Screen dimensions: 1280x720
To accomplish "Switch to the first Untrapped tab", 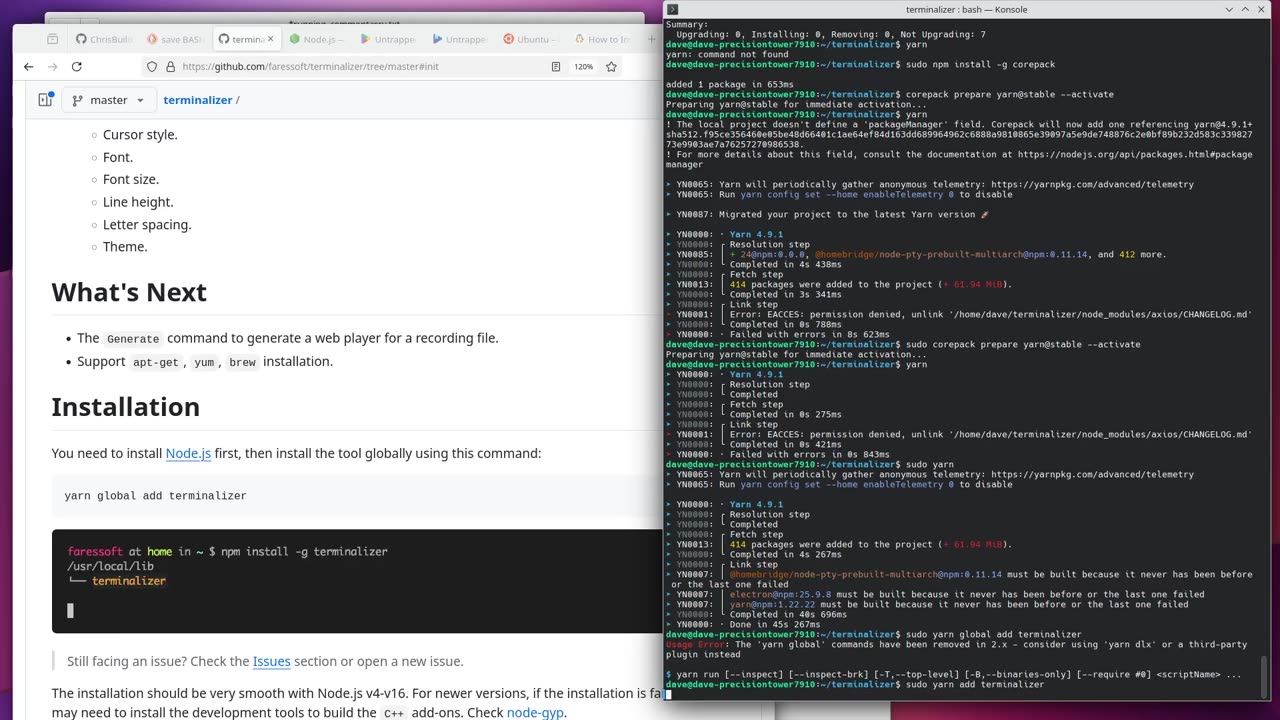I will coord(388,39).
